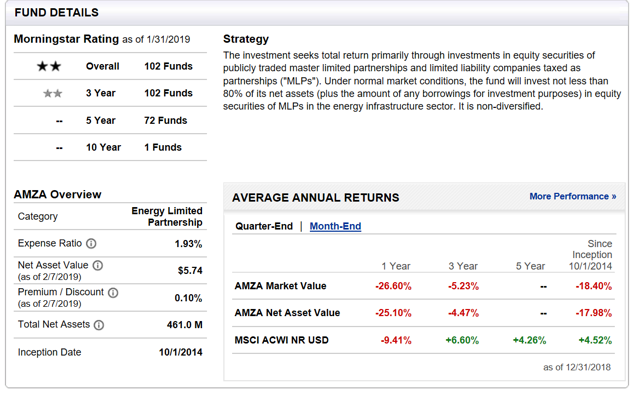Click the Strategy heading

pyautogui.click(x=246, y=39)
